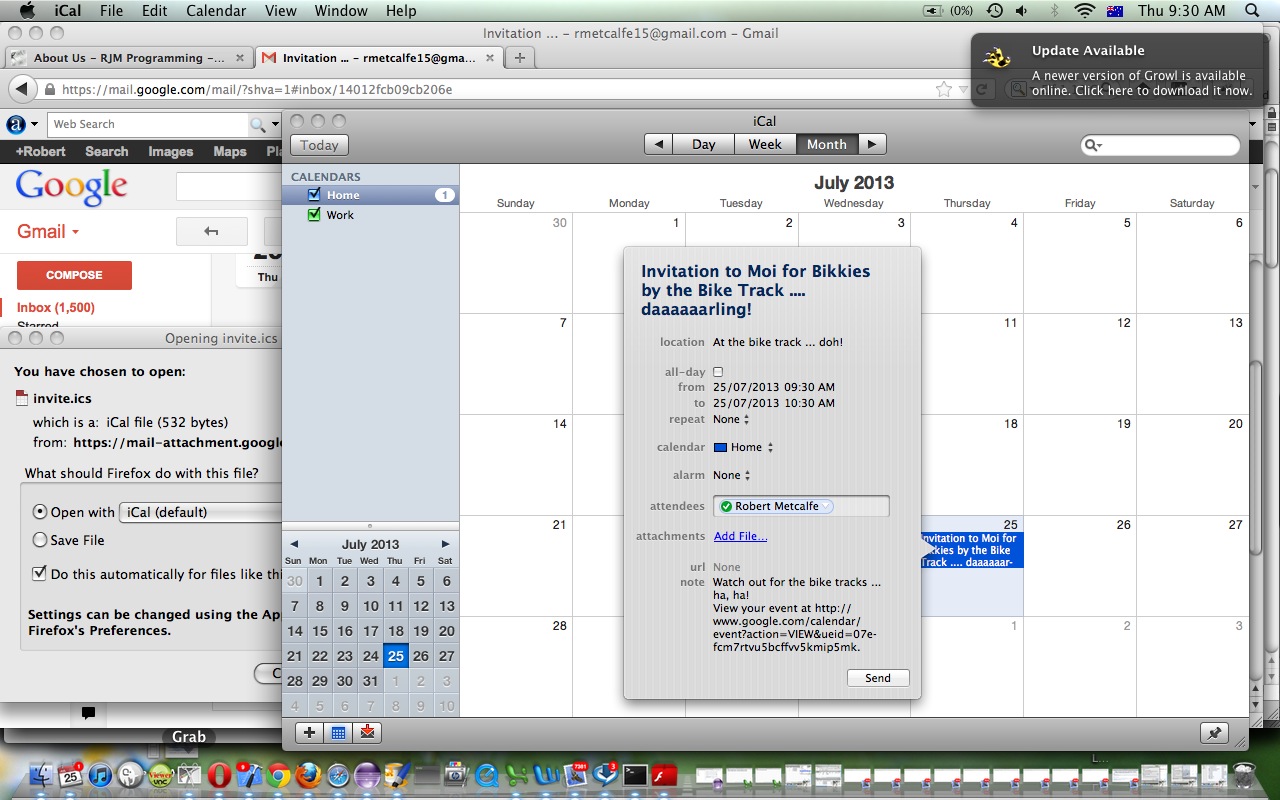This screenshot has height=800, width=1280.
Task: Expand the calendar Home selector
Action: (x=745, y=447)
